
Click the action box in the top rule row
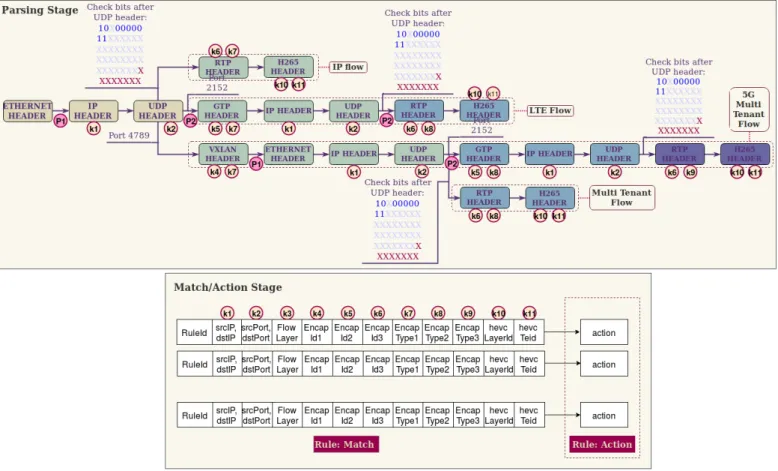click(x=604, y=333)
